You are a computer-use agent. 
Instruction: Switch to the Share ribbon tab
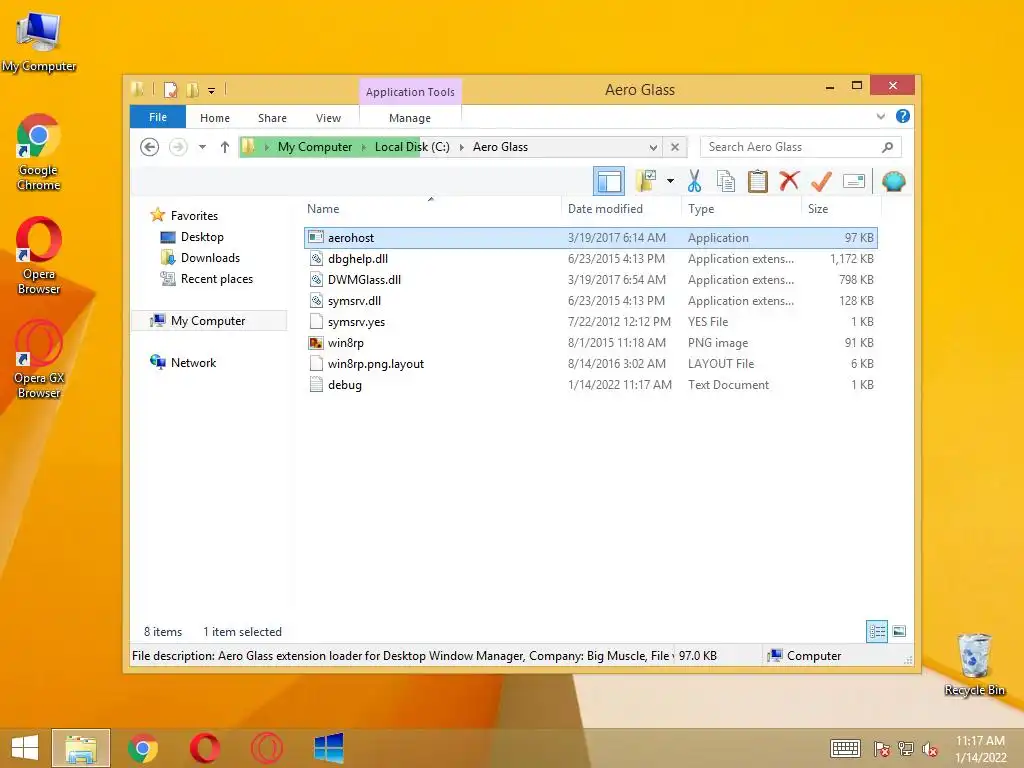pos(272,118)
